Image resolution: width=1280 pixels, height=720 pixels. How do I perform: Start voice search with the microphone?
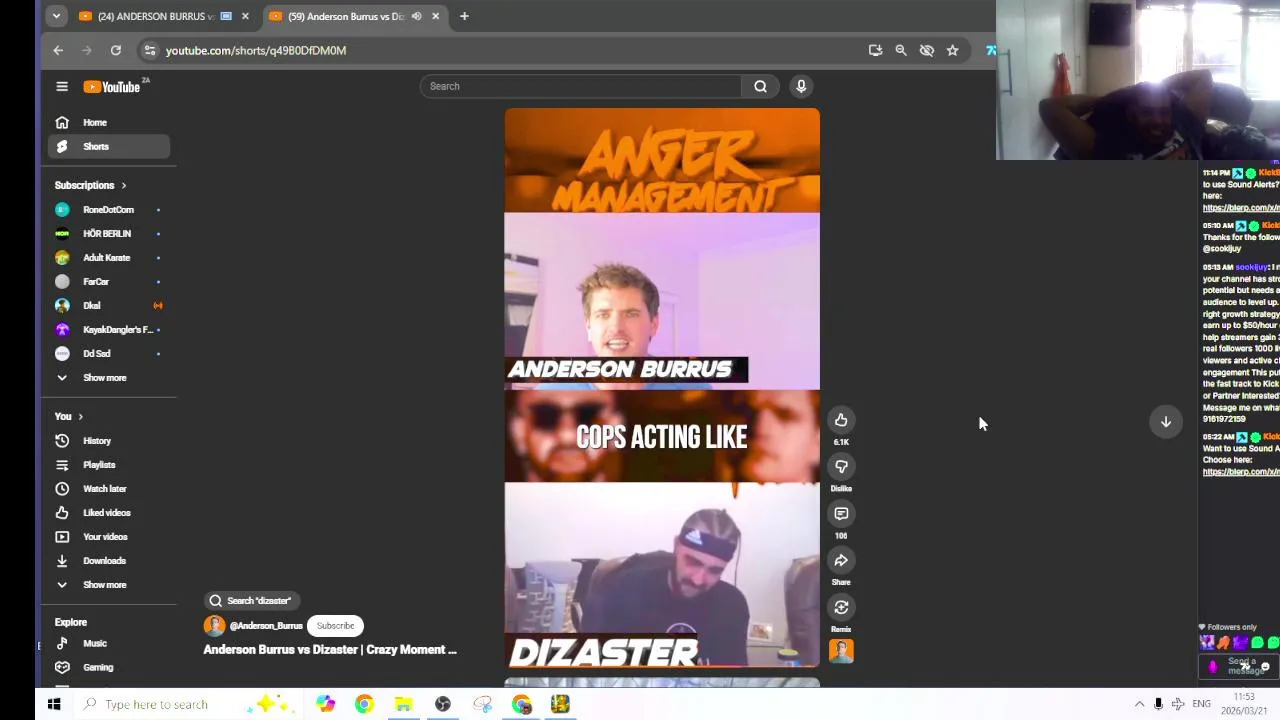[x=801, y=86]
